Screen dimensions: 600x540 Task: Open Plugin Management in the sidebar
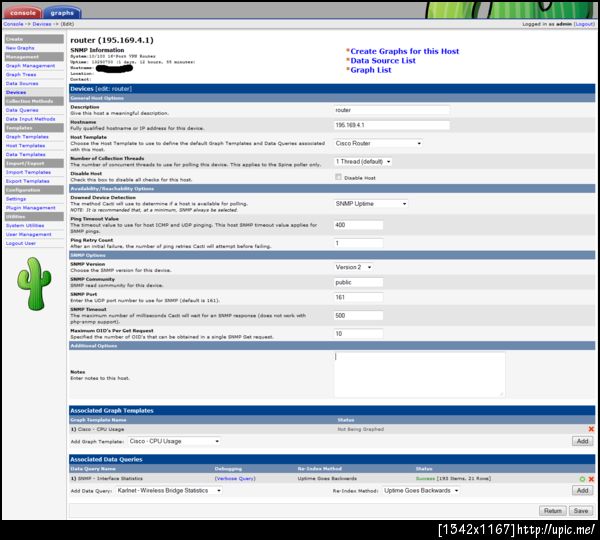[31, 207]
